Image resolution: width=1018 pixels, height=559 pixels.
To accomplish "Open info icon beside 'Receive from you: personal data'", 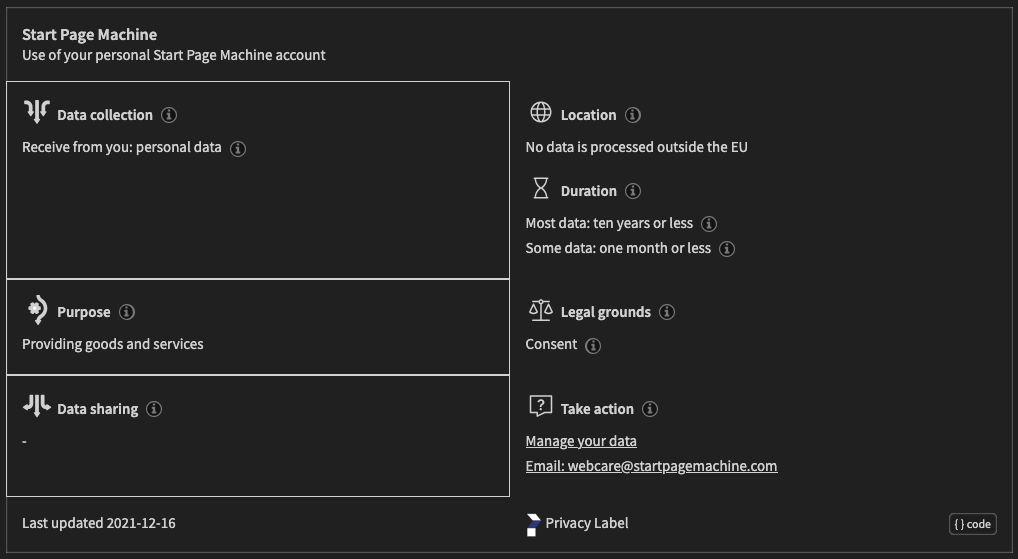I will [238, 149].
